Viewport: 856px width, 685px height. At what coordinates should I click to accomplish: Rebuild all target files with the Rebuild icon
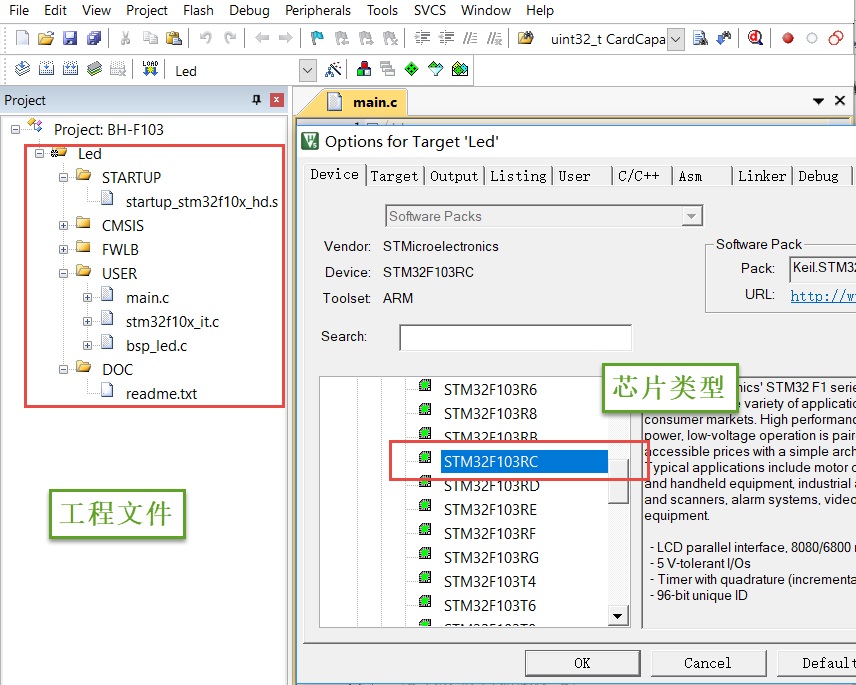coord(70,69)
